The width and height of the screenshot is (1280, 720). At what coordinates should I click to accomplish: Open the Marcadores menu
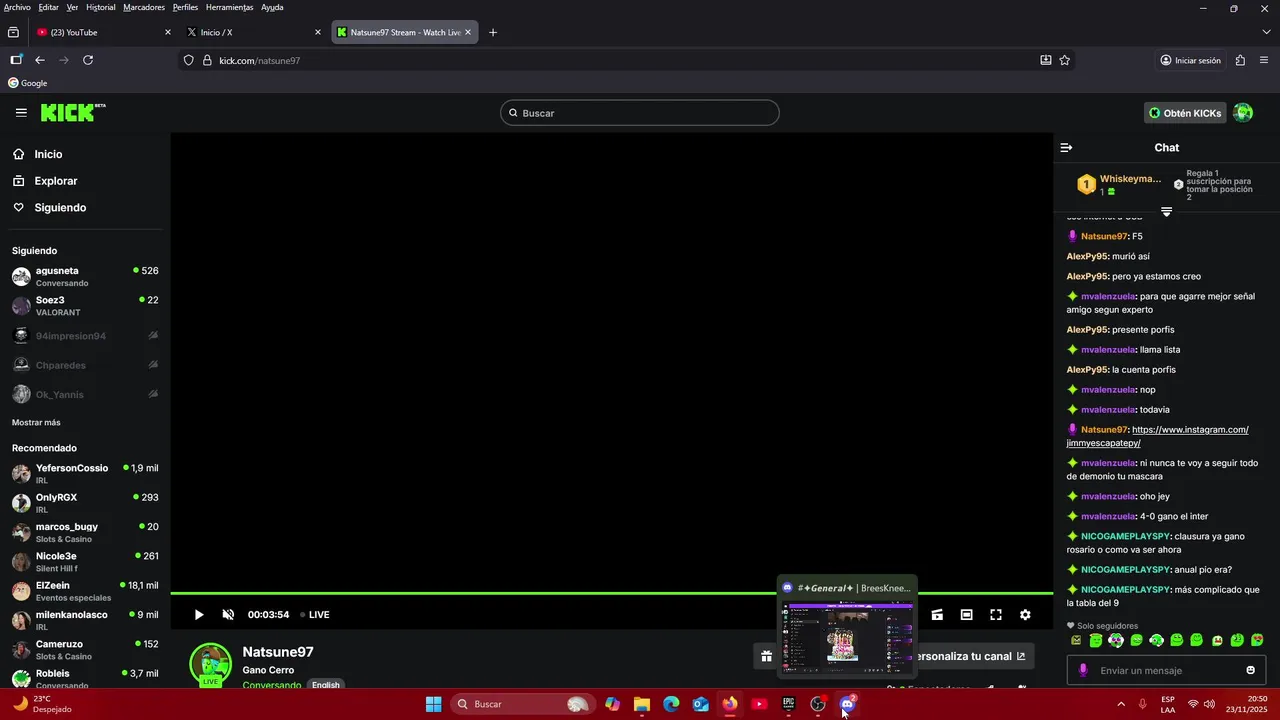(144, 7)
